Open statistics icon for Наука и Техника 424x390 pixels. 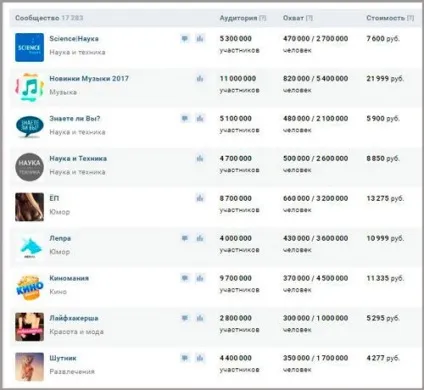(x=200, y=158)
